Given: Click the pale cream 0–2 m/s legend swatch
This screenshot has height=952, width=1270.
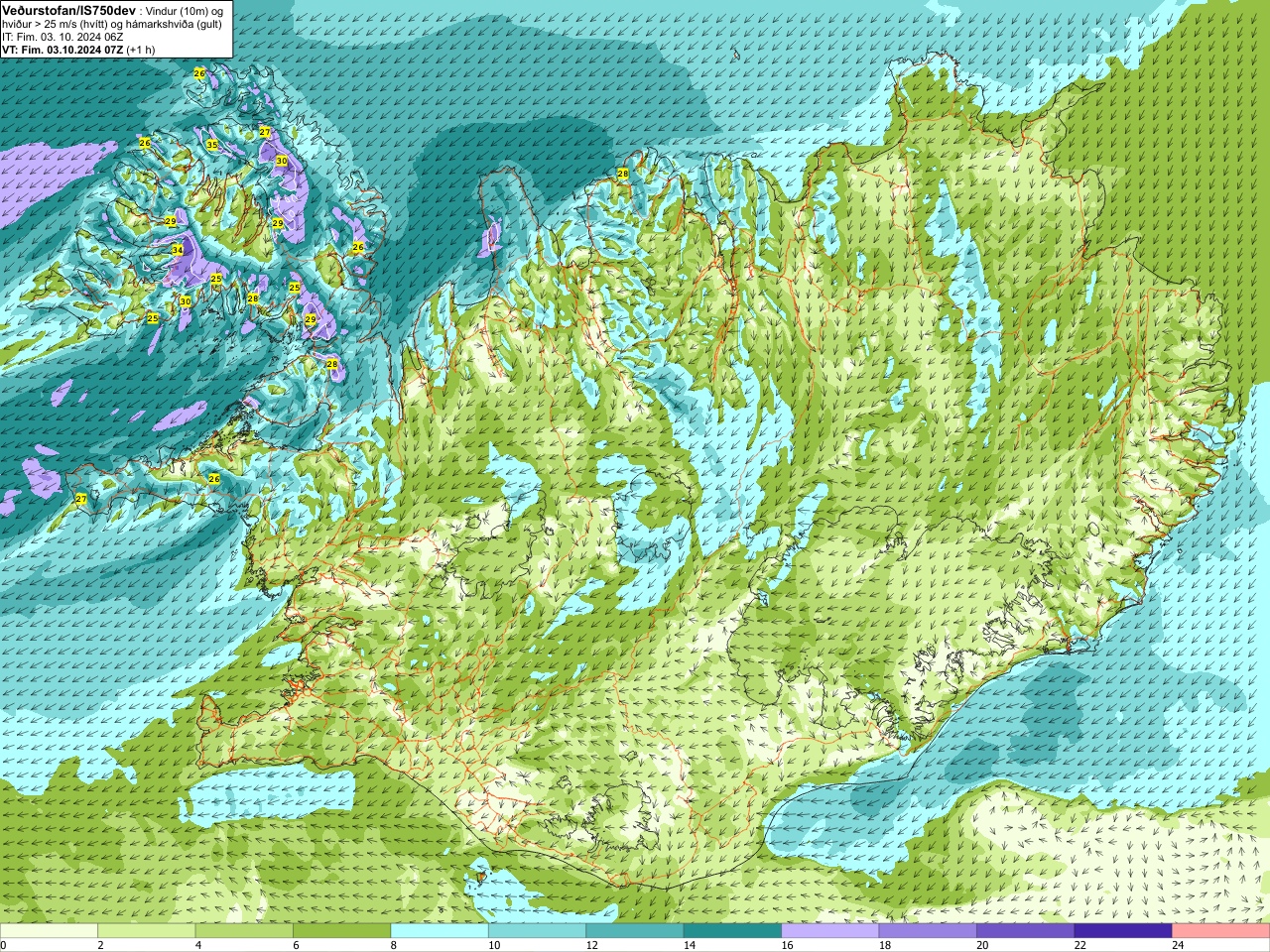Looking at the screenshot, I should pos(49,931).
